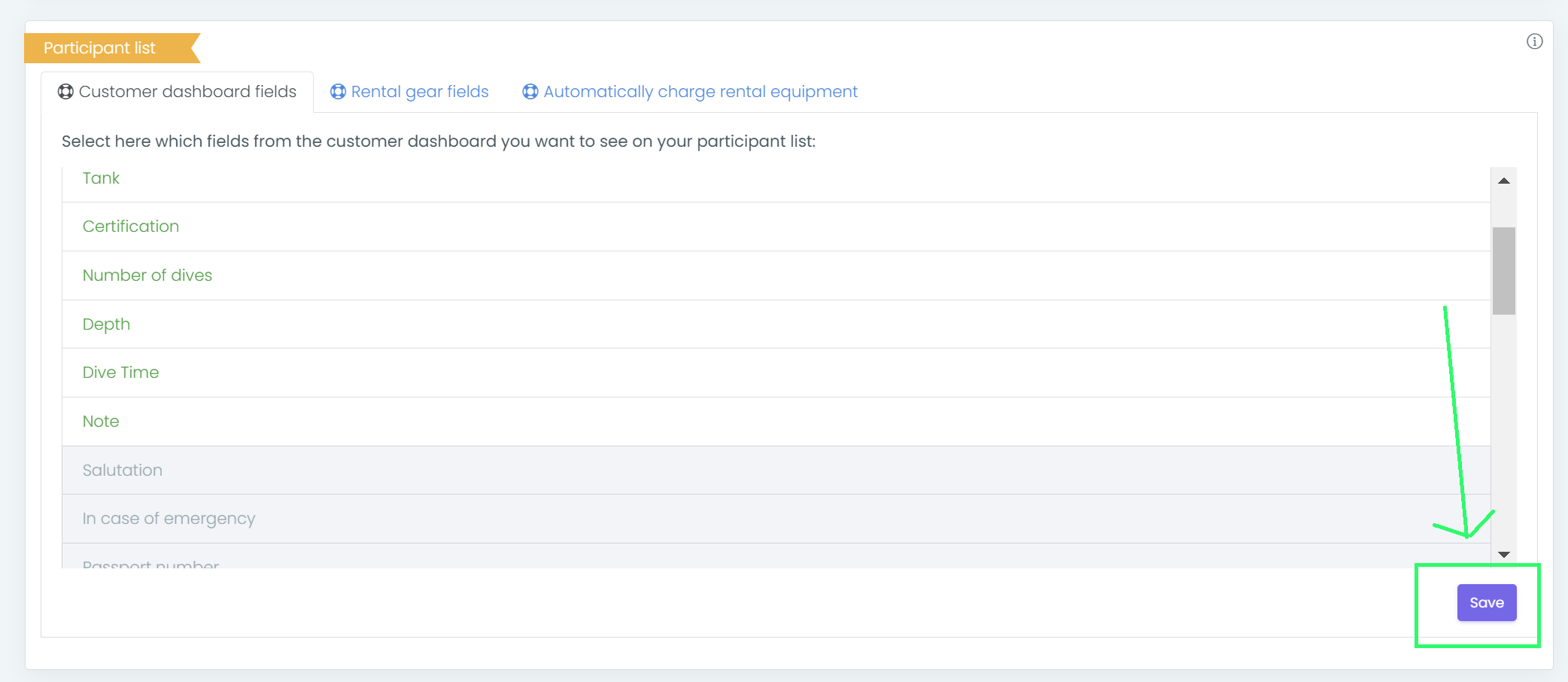Click lifebuoy icon beside Automatically charge rental equipment

(530, 92)
